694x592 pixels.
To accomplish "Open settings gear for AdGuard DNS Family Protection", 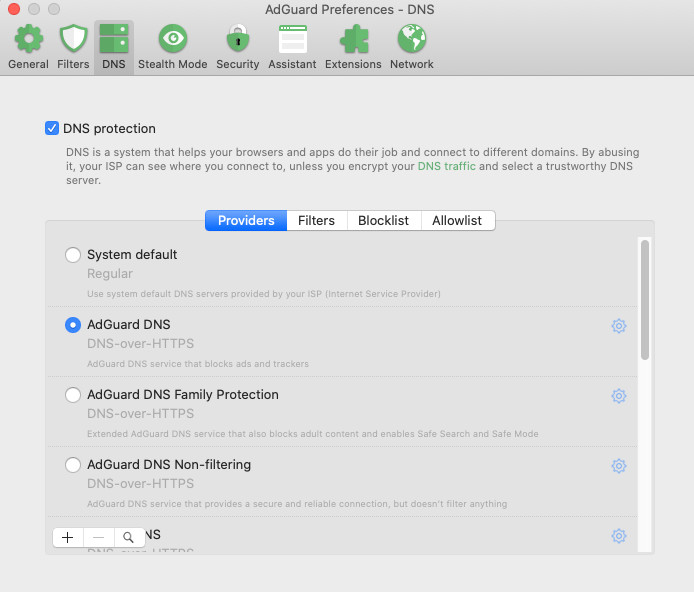I will [x=619, y=396].
